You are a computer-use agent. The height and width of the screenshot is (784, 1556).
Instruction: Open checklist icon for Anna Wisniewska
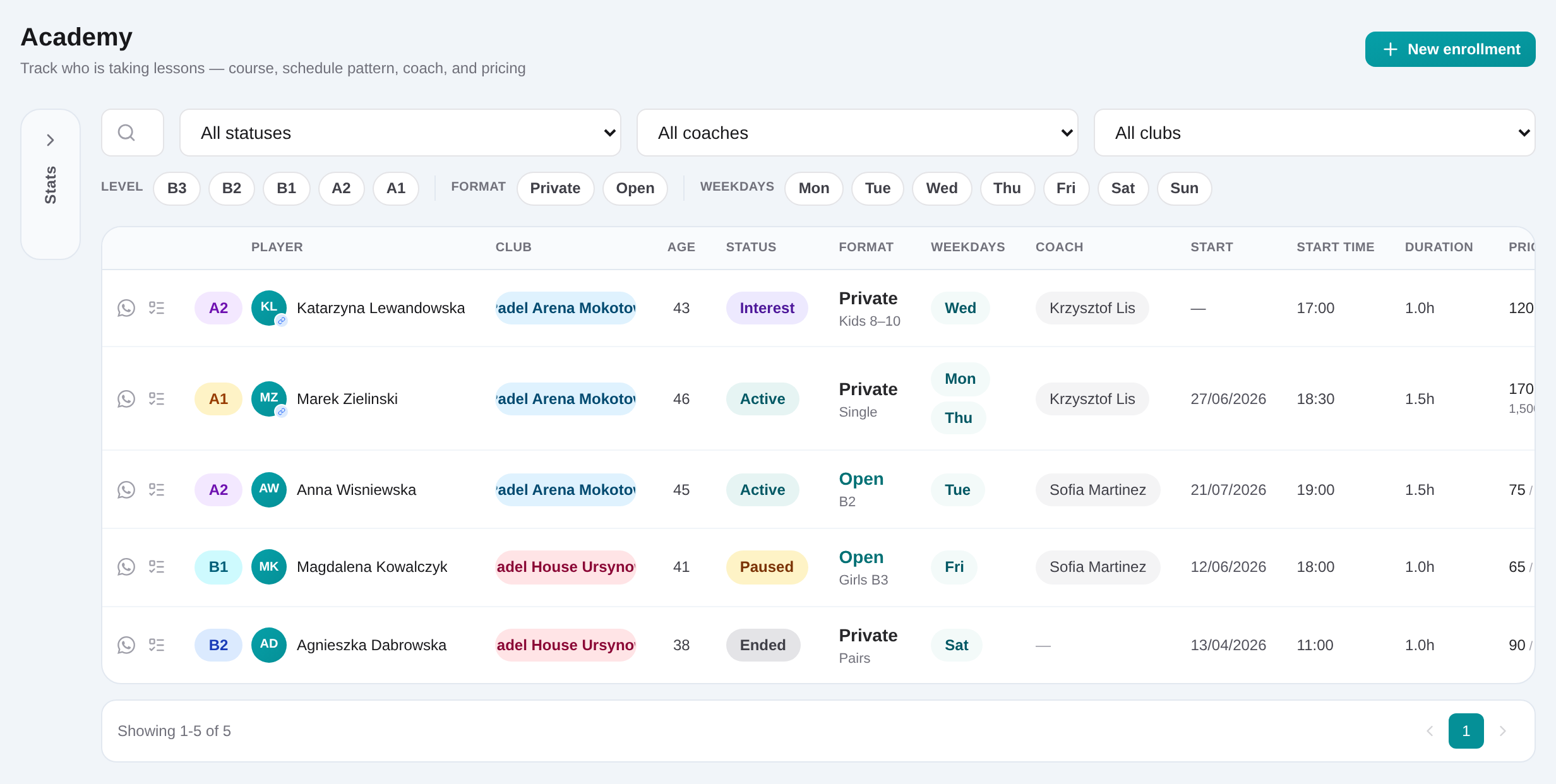(x=157, y=490)
